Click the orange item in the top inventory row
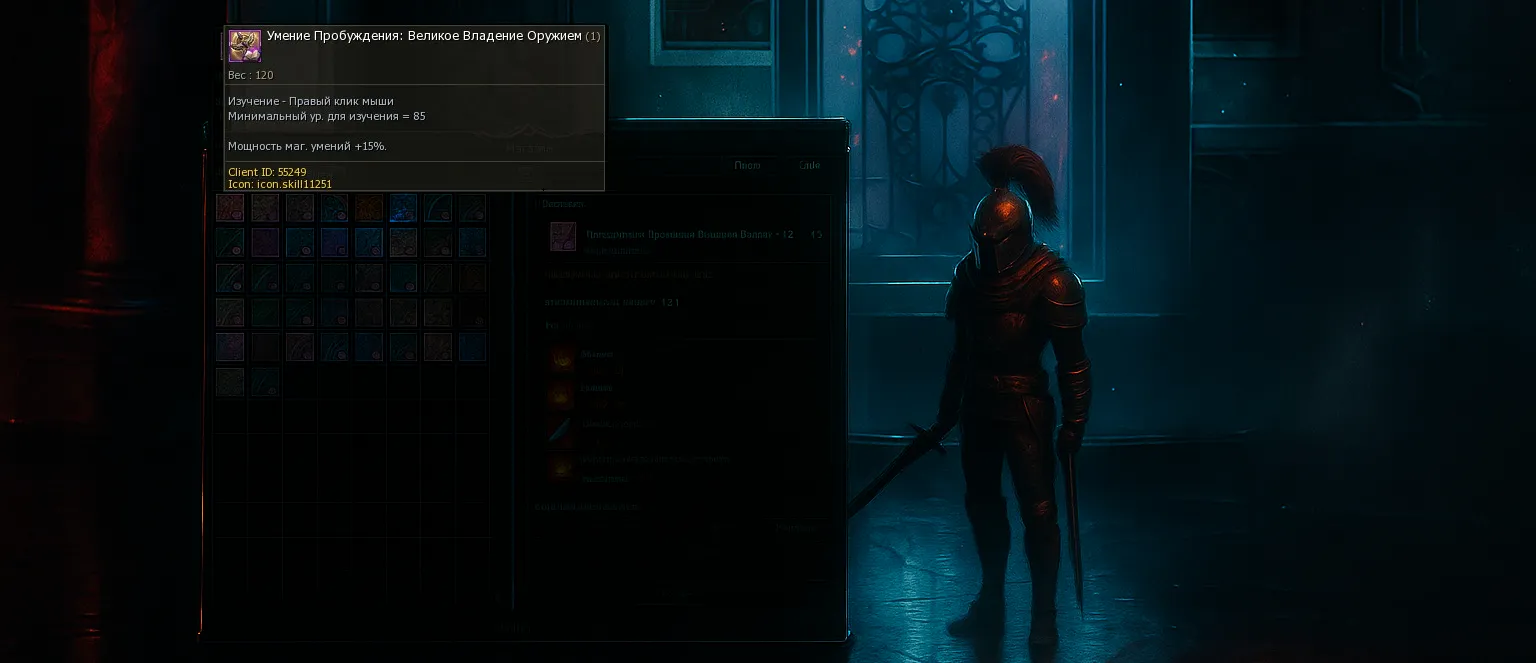This screenshot has width=1536, height=663. click(x=368, y=208)
